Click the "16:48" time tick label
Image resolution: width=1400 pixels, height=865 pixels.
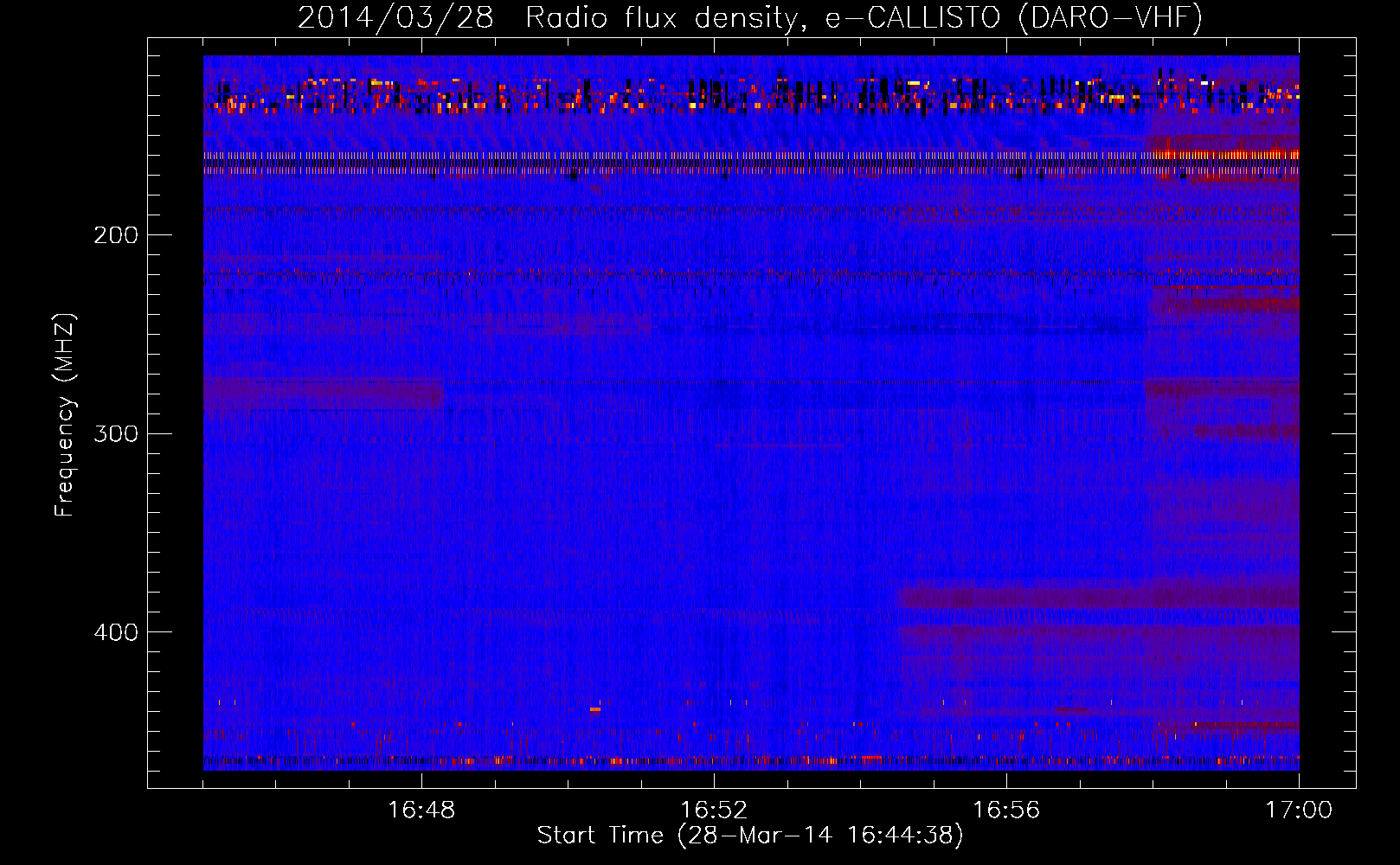421,811
